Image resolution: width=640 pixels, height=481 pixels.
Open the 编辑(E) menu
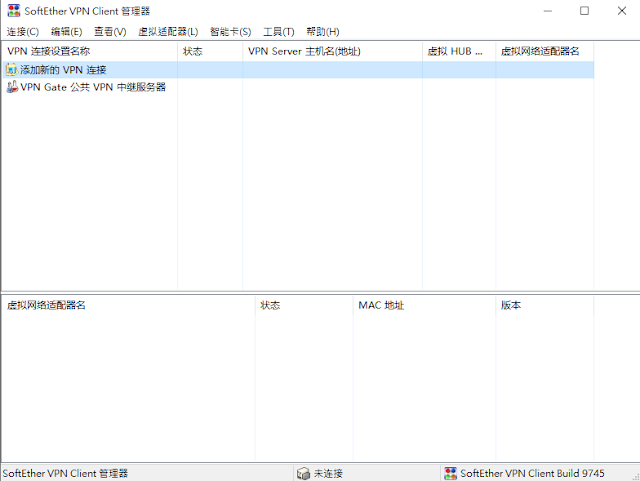click(67, 31)
